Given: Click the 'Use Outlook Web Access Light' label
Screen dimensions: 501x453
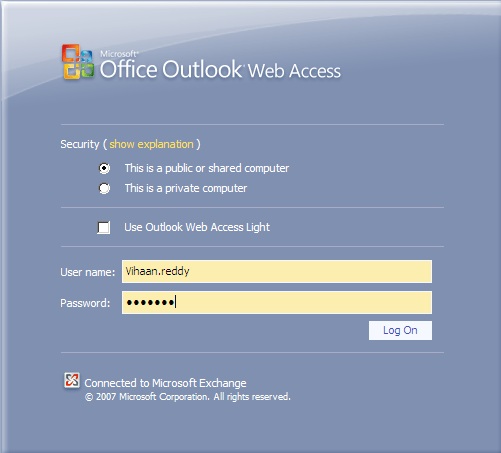Looking at the screenshot, I should coord(197,227).
